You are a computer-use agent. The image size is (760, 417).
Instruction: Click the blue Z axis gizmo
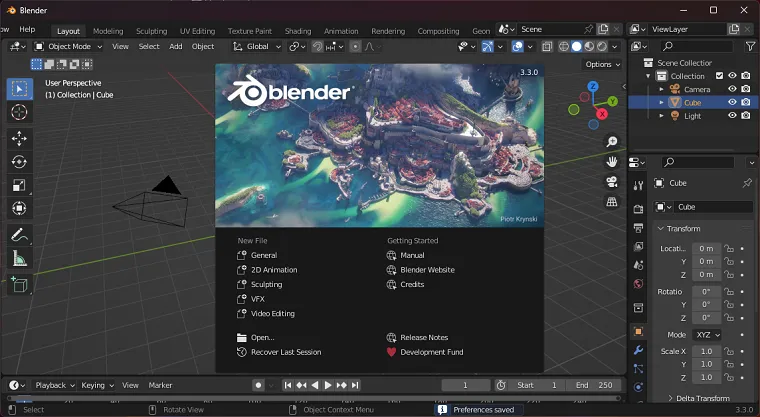click(593, 86)
